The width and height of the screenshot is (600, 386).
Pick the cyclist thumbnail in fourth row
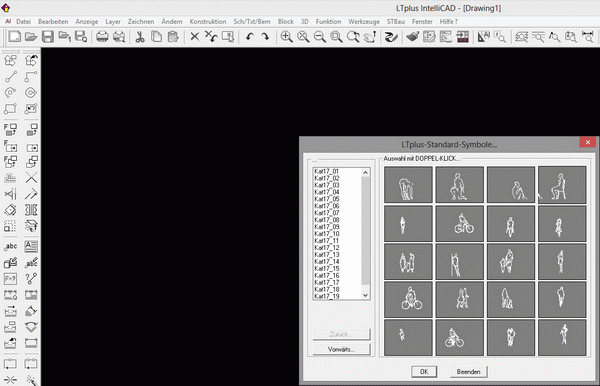click(408, 300)
